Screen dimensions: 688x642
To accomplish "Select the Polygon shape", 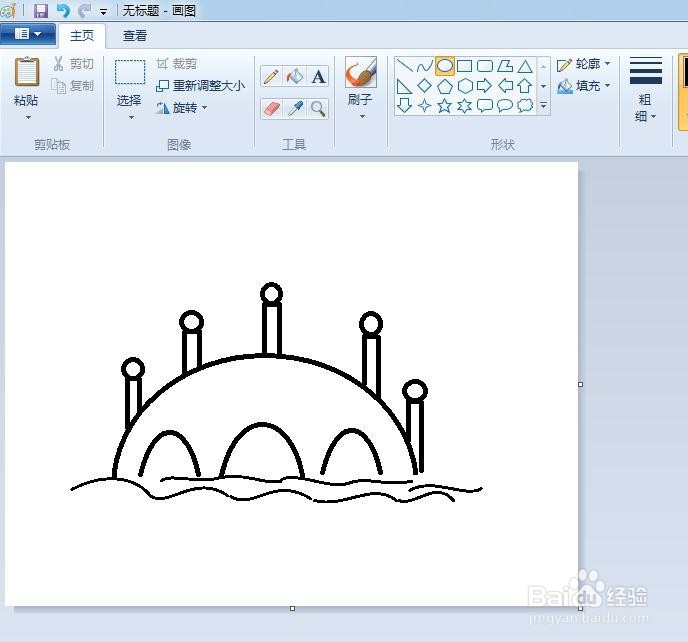I will pos(505,66).
